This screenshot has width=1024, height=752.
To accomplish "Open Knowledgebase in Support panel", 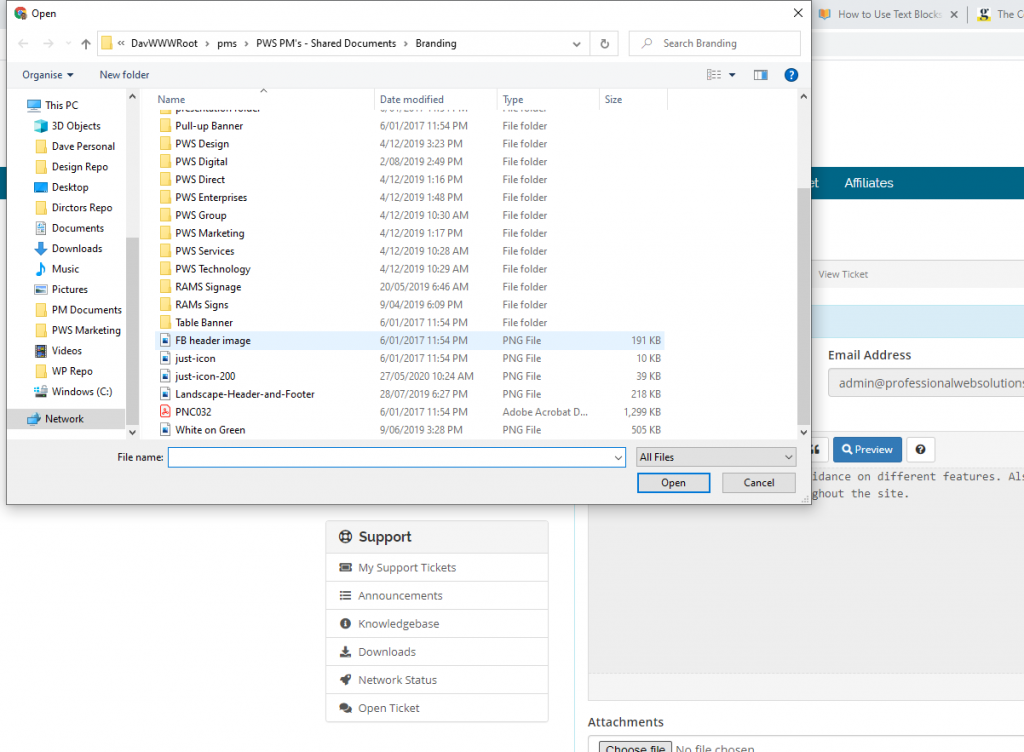I will 398,624.
